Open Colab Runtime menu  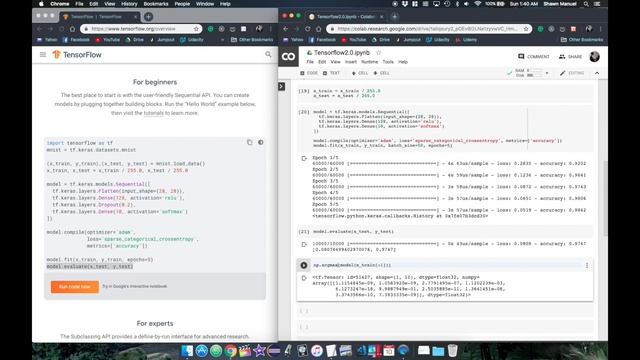[x=369, y=62]
